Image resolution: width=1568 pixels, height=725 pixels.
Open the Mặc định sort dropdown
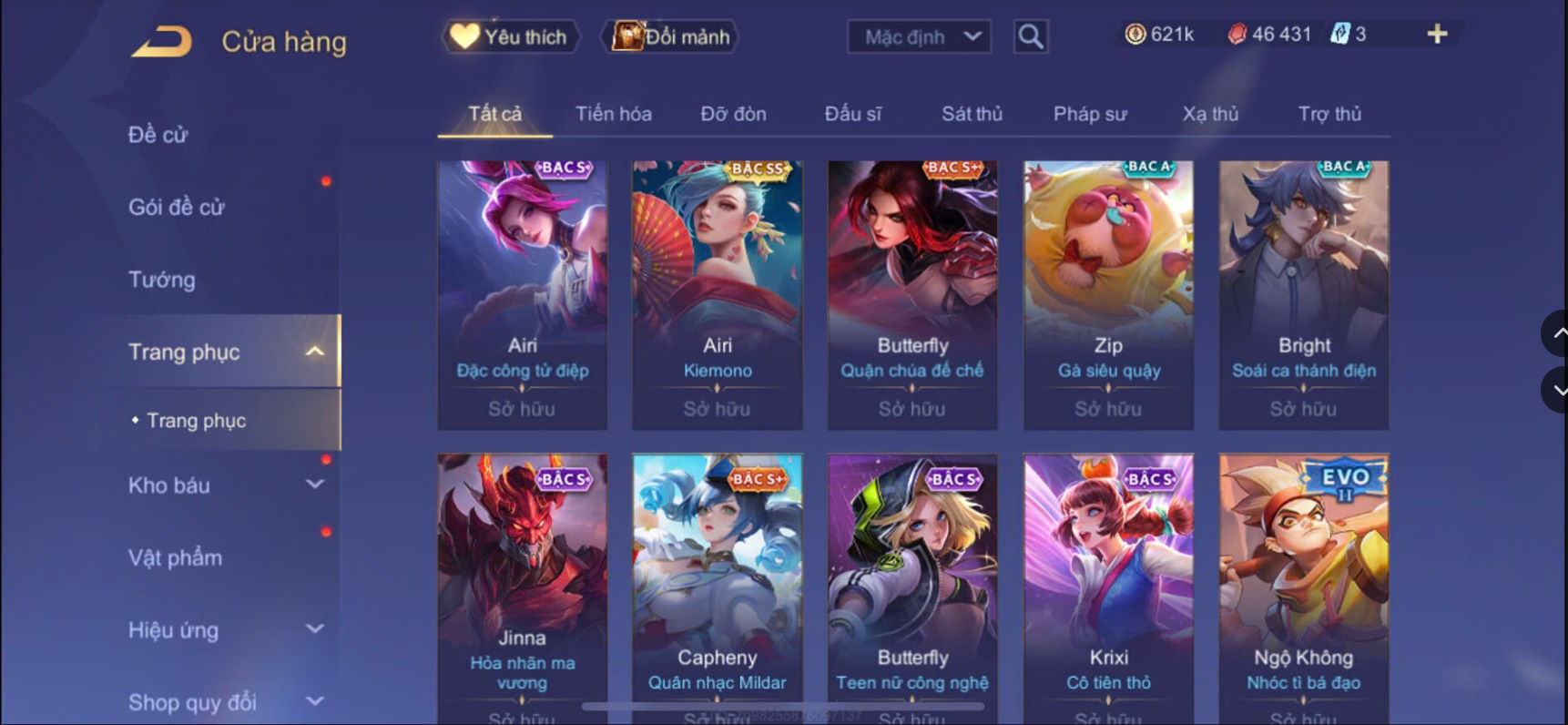tap(920, 36)
